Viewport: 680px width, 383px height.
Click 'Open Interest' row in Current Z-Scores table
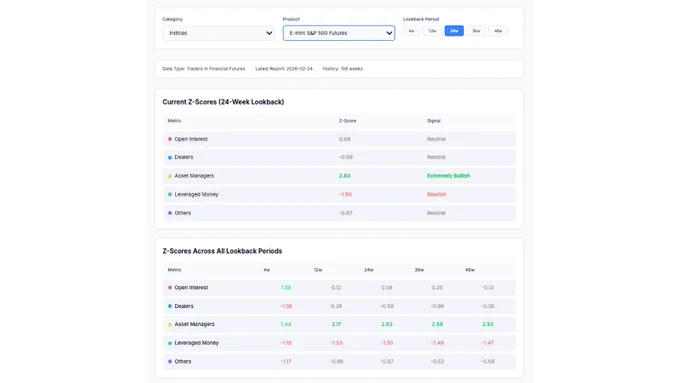click(x=340, y=139)
